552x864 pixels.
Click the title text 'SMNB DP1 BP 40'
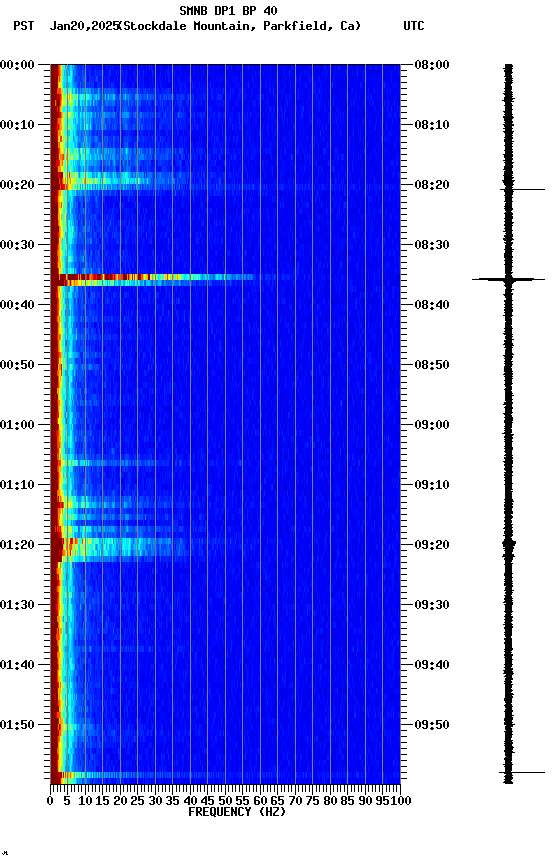click(x=228, y=10)
